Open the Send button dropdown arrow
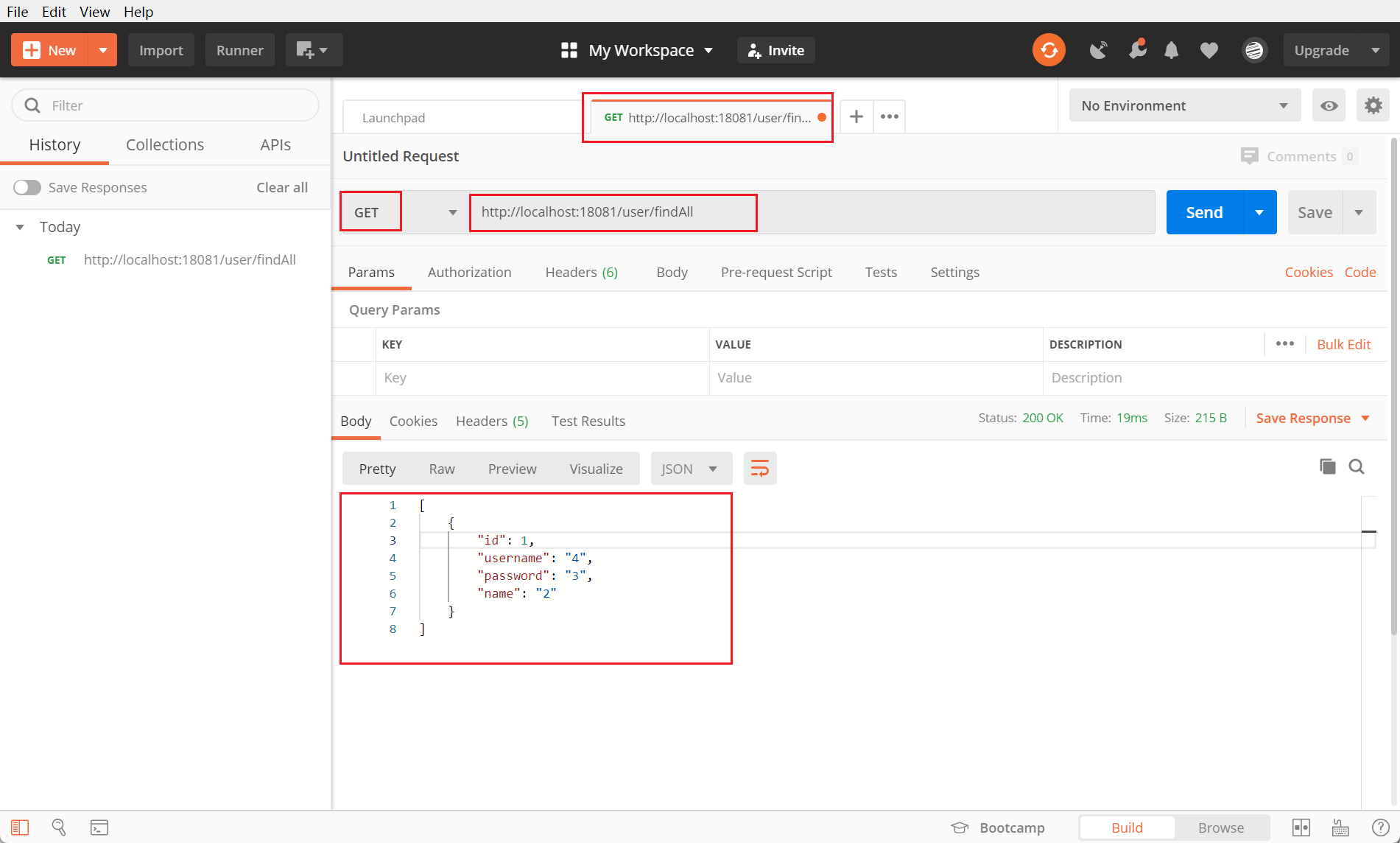Screen dimensions: 1400x843 point(1259,212)
